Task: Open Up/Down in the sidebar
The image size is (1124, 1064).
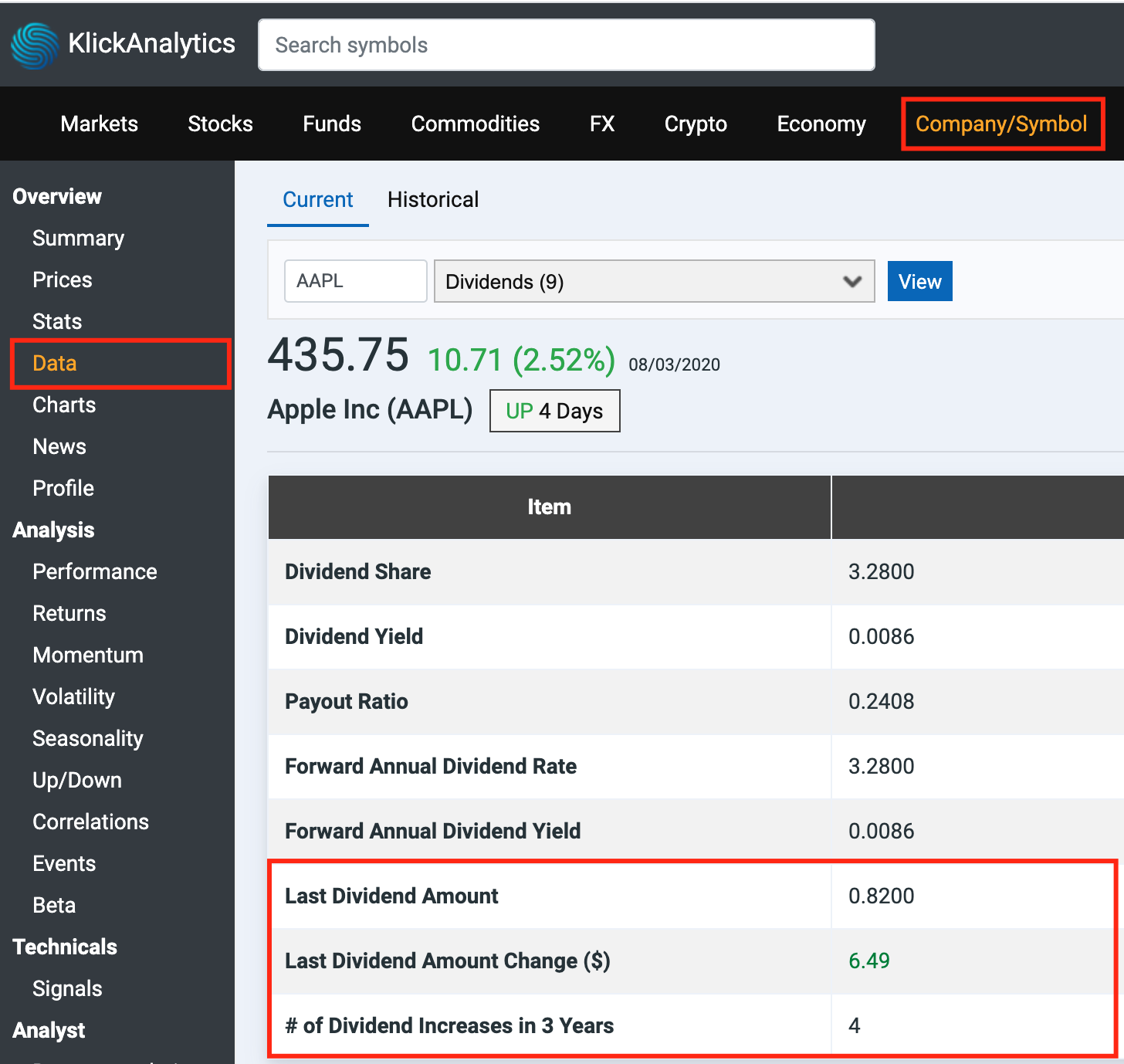Action: (x=77, y=780)
